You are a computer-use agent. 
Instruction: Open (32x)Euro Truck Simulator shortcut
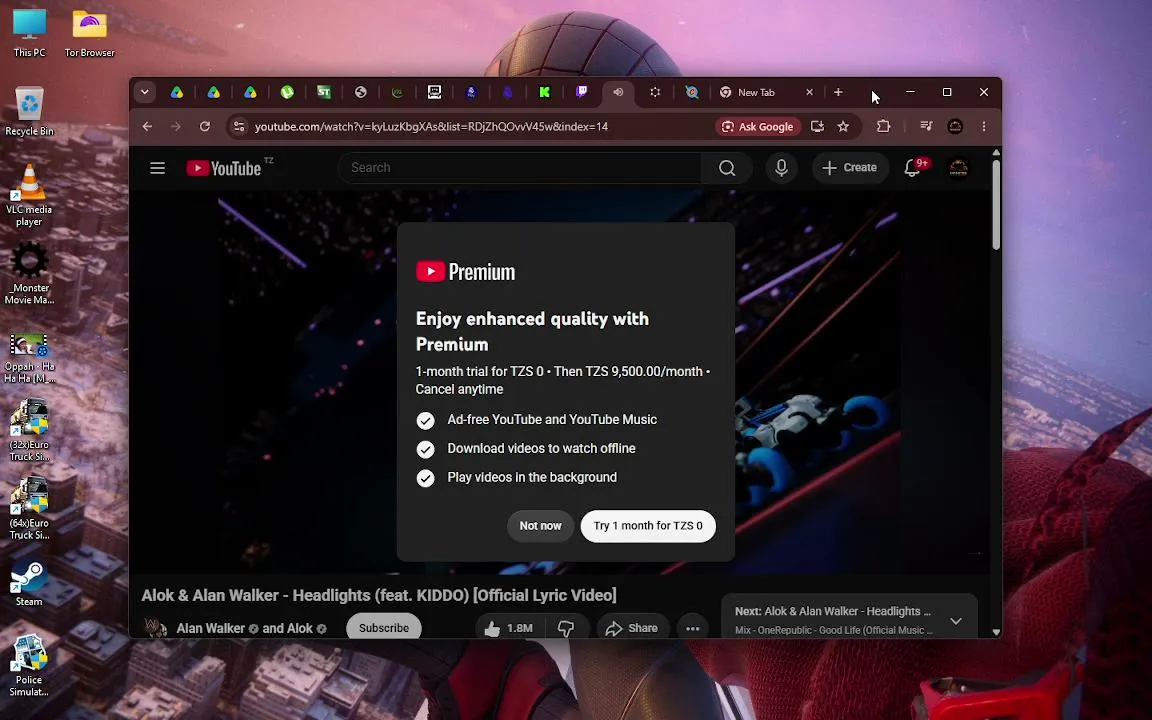pyautogui.click(x=29, y=430)
